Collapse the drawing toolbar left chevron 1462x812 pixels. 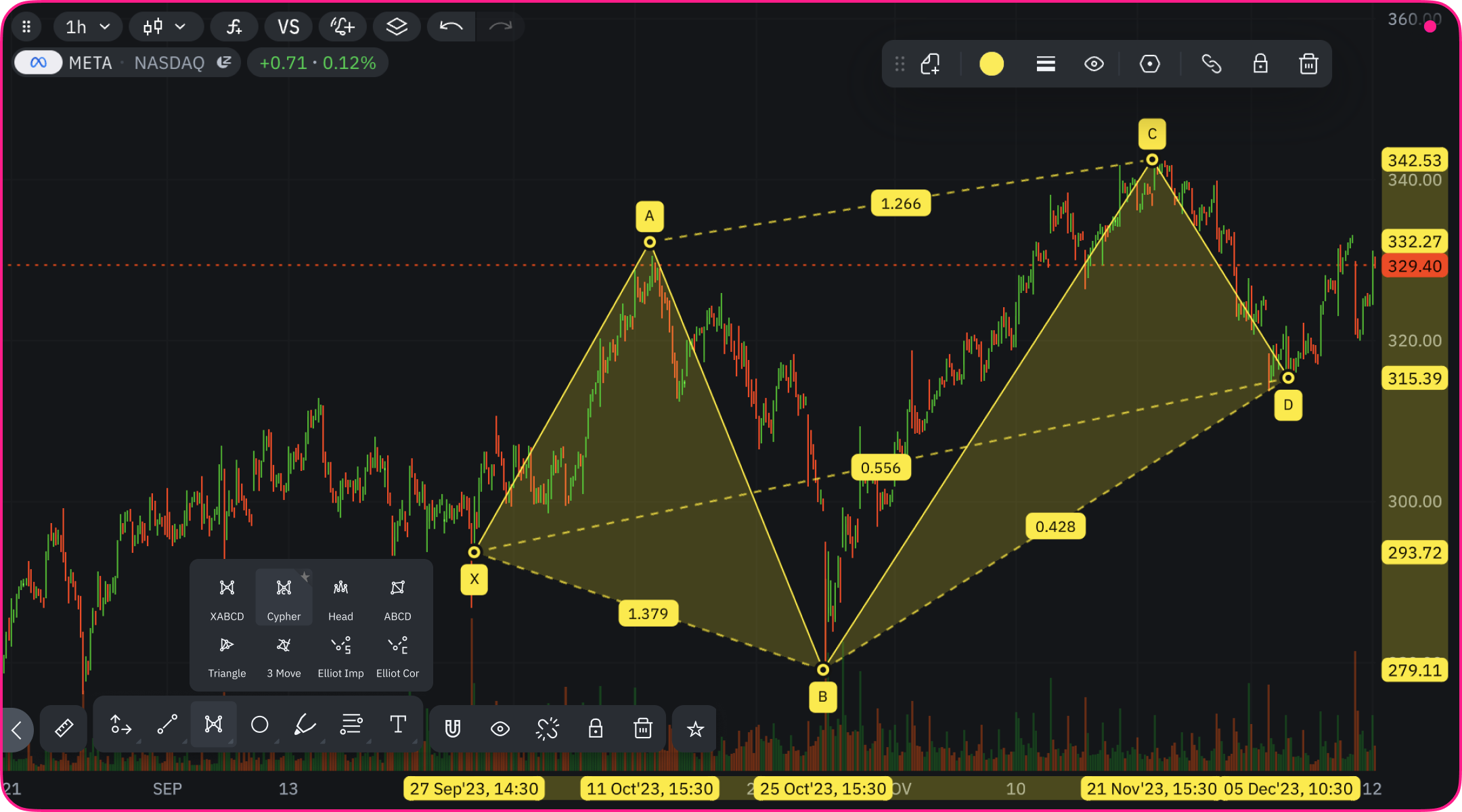[x=16, y=729]
